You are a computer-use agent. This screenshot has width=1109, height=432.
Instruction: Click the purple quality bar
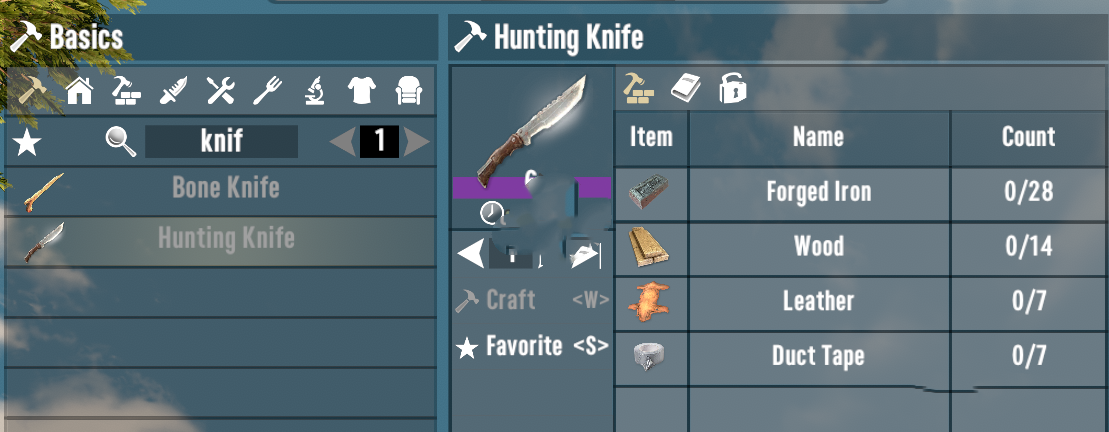(x=531, y=187)
